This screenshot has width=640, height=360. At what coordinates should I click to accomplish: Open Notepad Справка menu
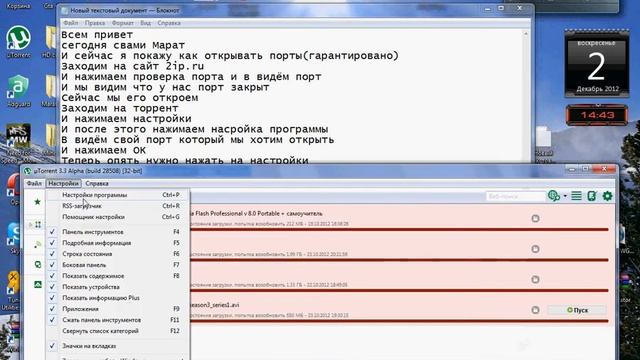[x=169, y=23]
